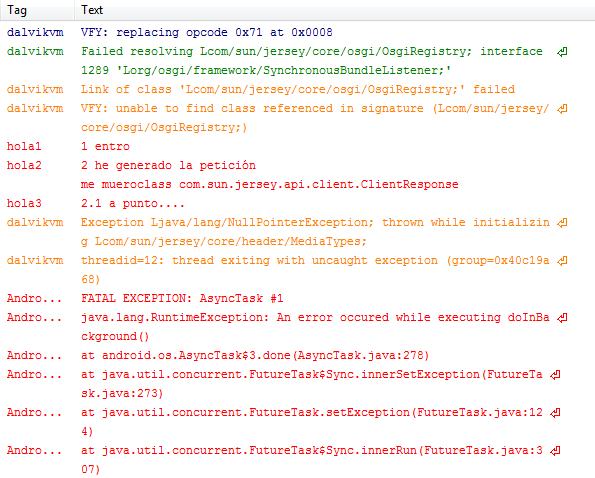This screenshot has width=595, height=478.
Task: Click wrap icon on VFY unable to find class line
Action: [x=562, y=109]
